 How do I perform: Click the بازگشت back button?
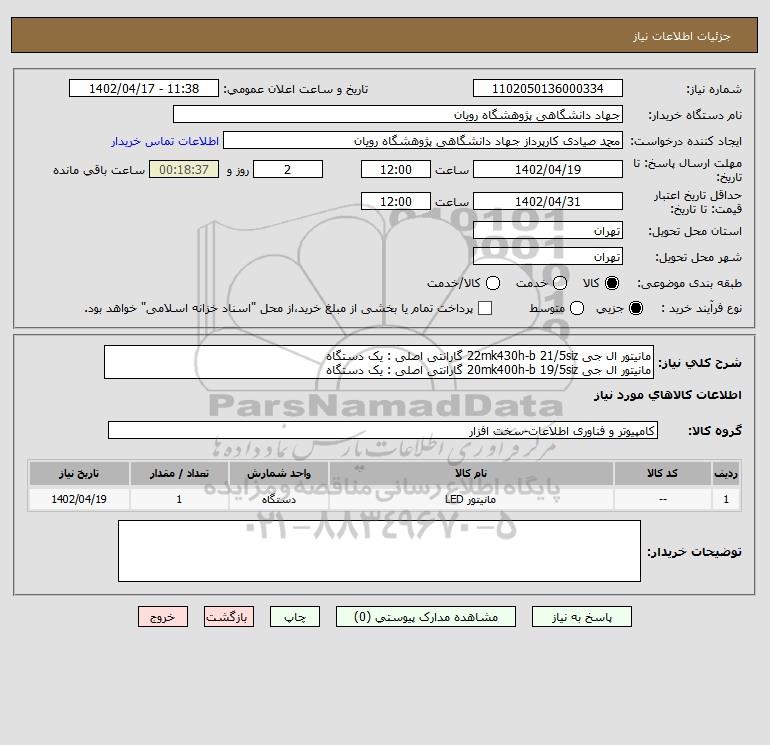[229, 617]
